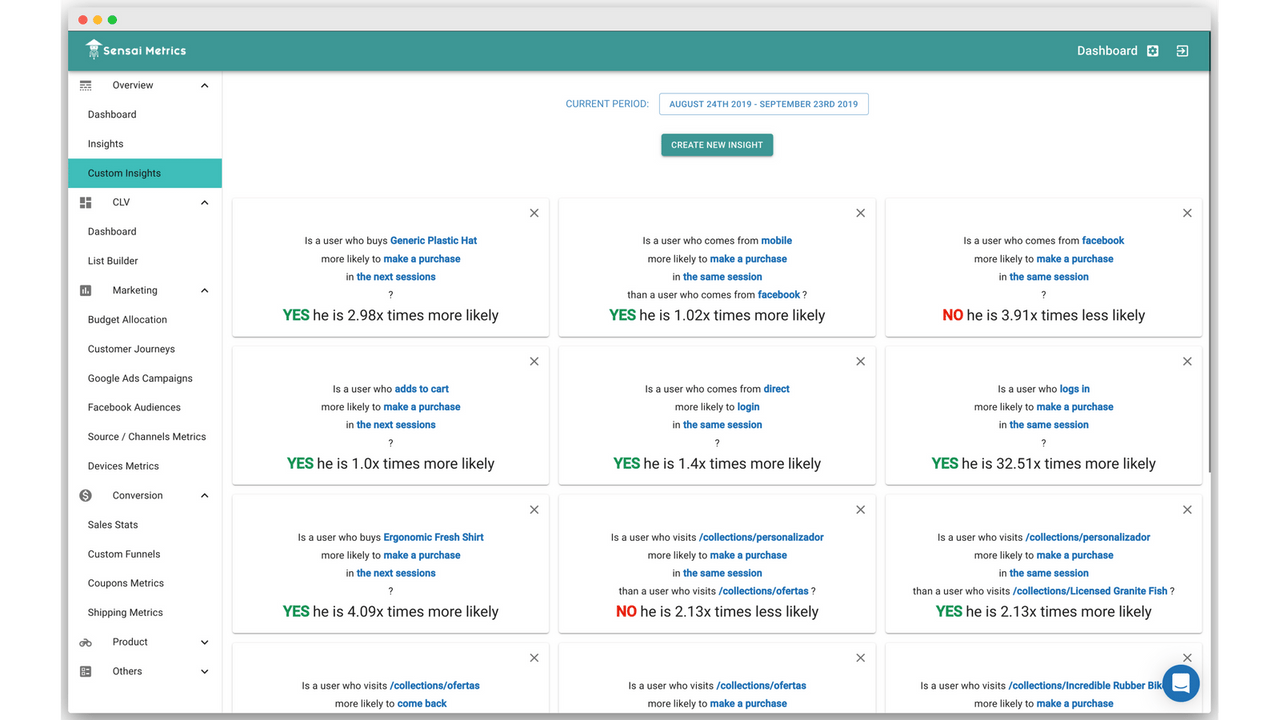Dismiss the facebook insight card
The height and width of the screenshot is (720, 1280).
coord(1187,213)
